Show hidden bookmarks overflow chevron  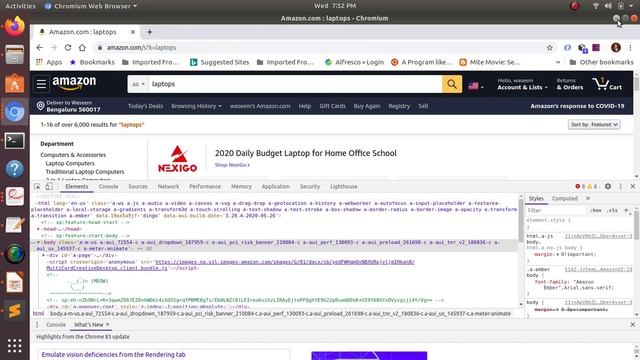(558, 62)
